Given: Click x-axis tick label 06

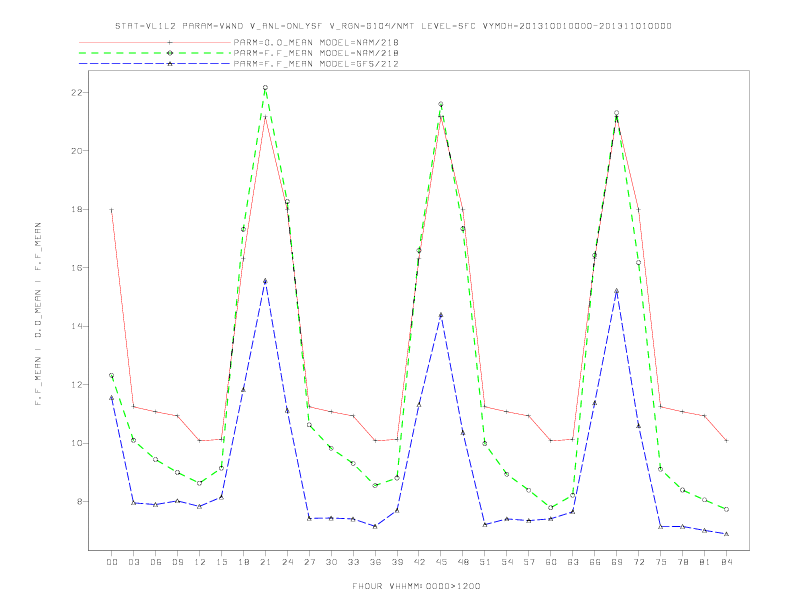Looking at the screenshot, I should [x=156, y=562].
